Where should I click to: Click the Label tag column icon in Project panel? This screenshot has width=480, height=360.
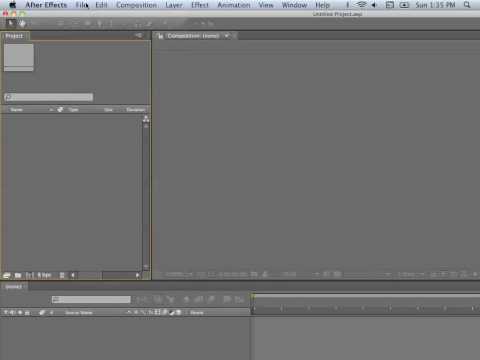pos(60,109)
